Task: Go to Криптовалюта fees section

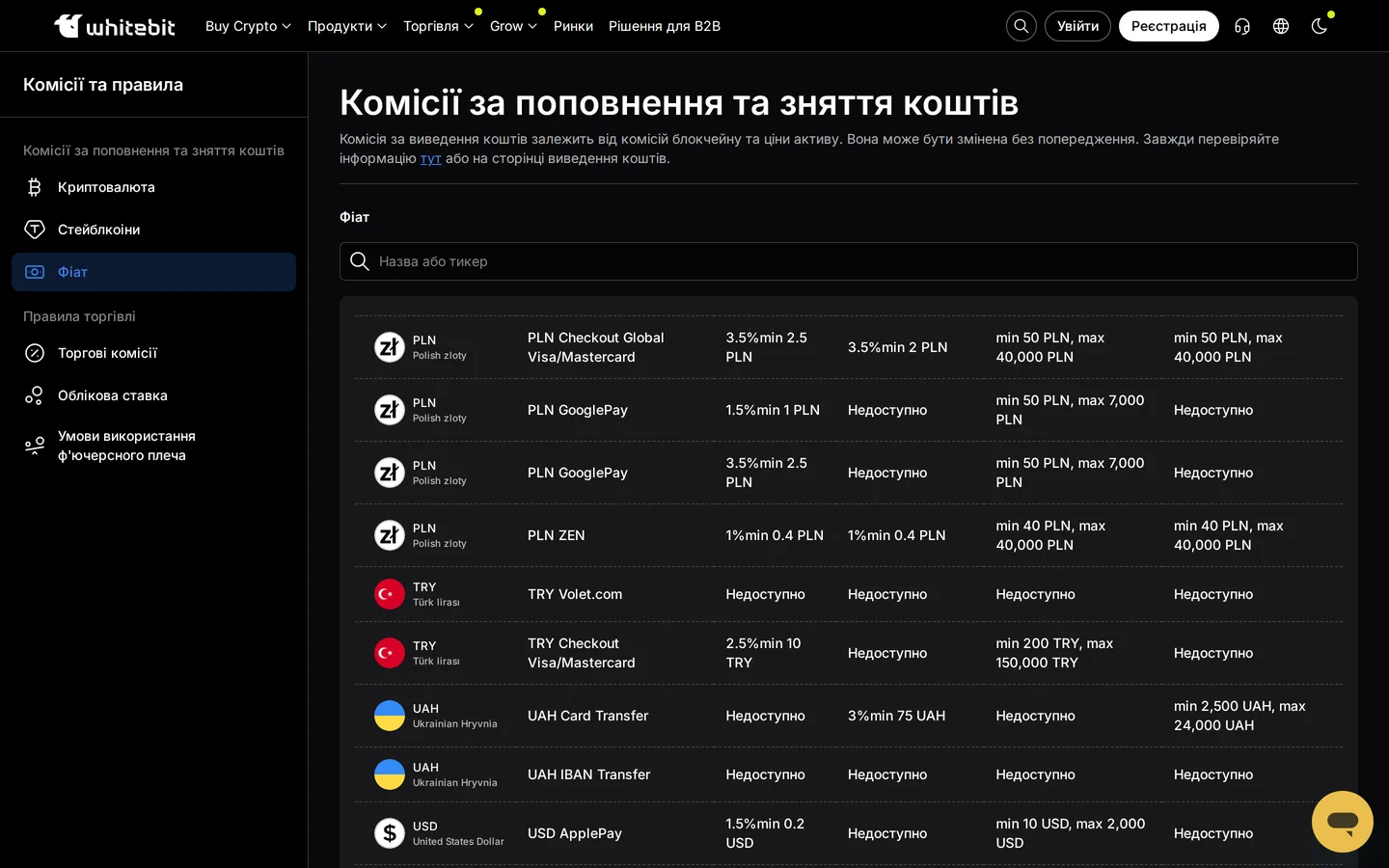Action: coord(153,187)
